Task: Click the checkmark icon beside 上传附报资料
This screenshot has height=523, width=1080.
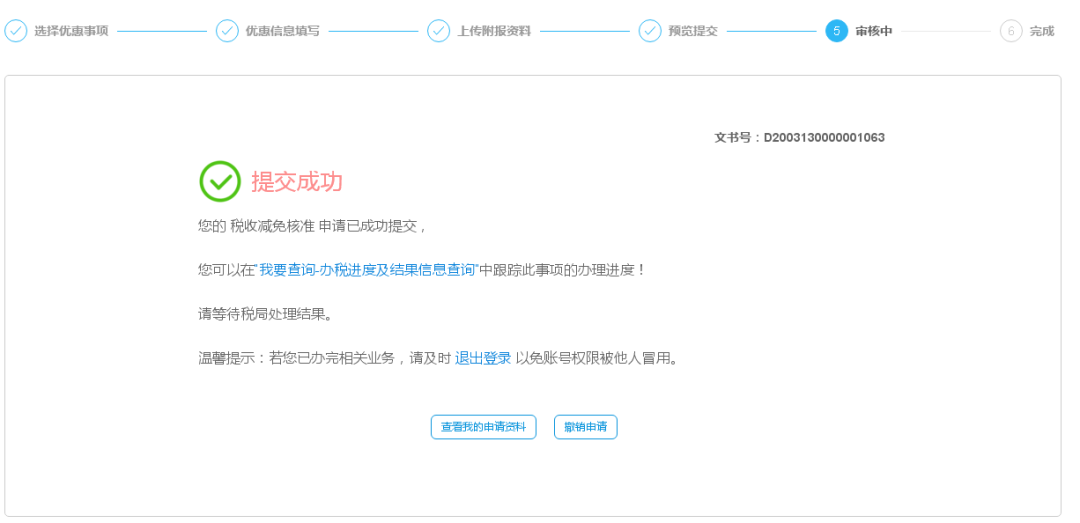Action: point(439,31)
